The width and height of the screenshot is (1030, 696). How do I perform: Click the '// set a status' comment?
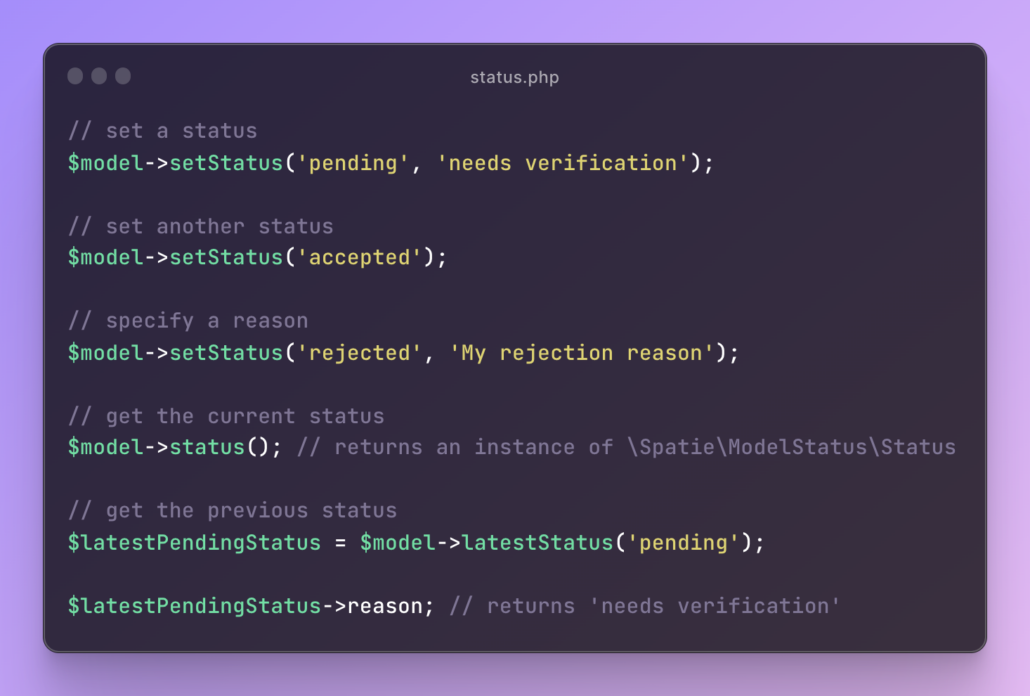click(x=162, y=131)
